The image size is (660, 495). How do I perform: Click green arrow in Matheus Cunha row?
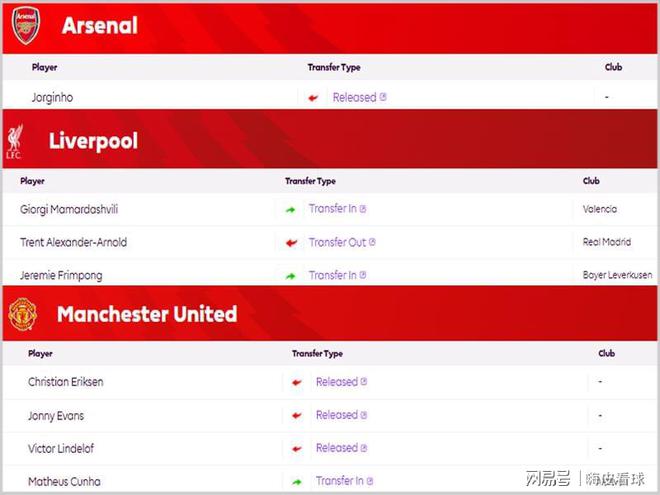(x=297, y=481)
